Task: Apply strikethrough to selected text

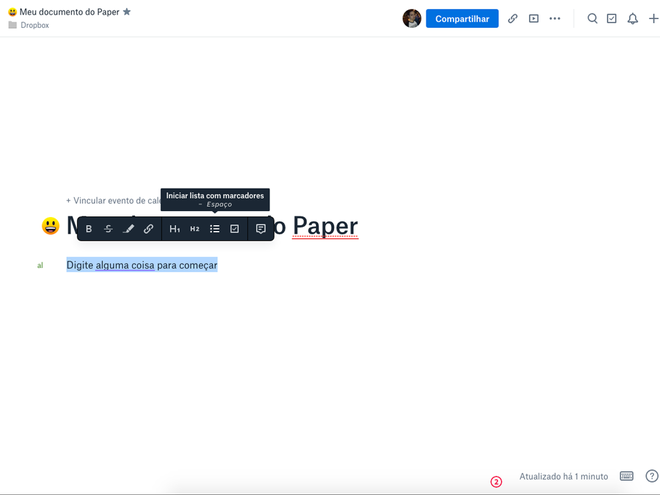Action: pyautogui.click(x=108, y=229)
